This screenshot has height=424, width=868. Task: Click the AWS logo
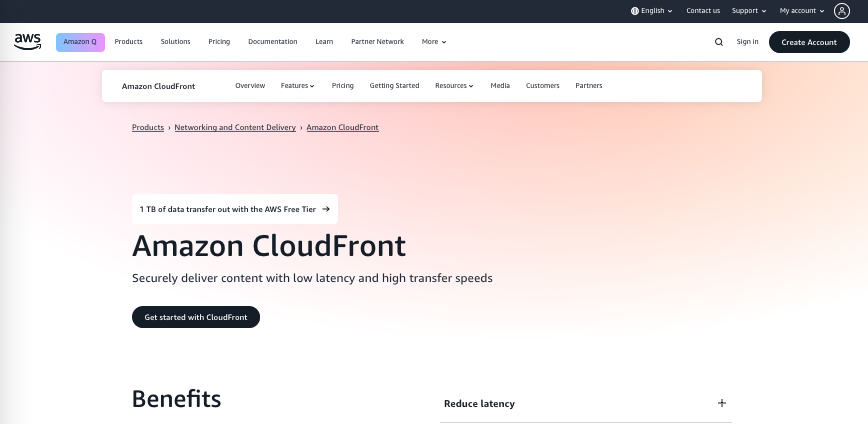(28, 42)
